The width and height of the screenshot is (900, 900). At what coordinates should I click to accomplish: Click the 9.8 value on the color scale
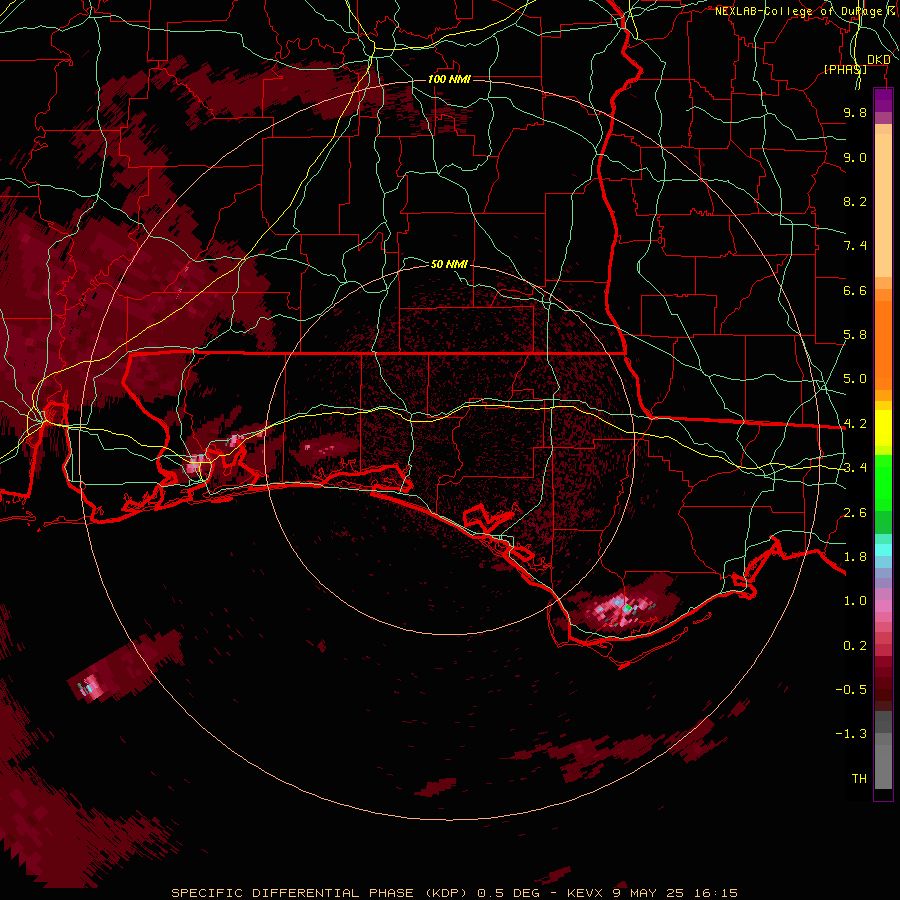pos(855,112)
